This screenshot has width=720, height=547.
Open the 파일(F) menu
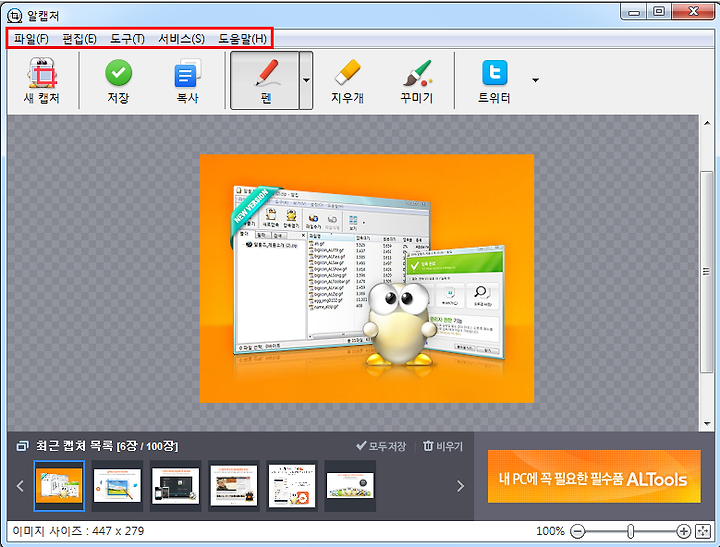pyautogui.click(x=31, y=39)
